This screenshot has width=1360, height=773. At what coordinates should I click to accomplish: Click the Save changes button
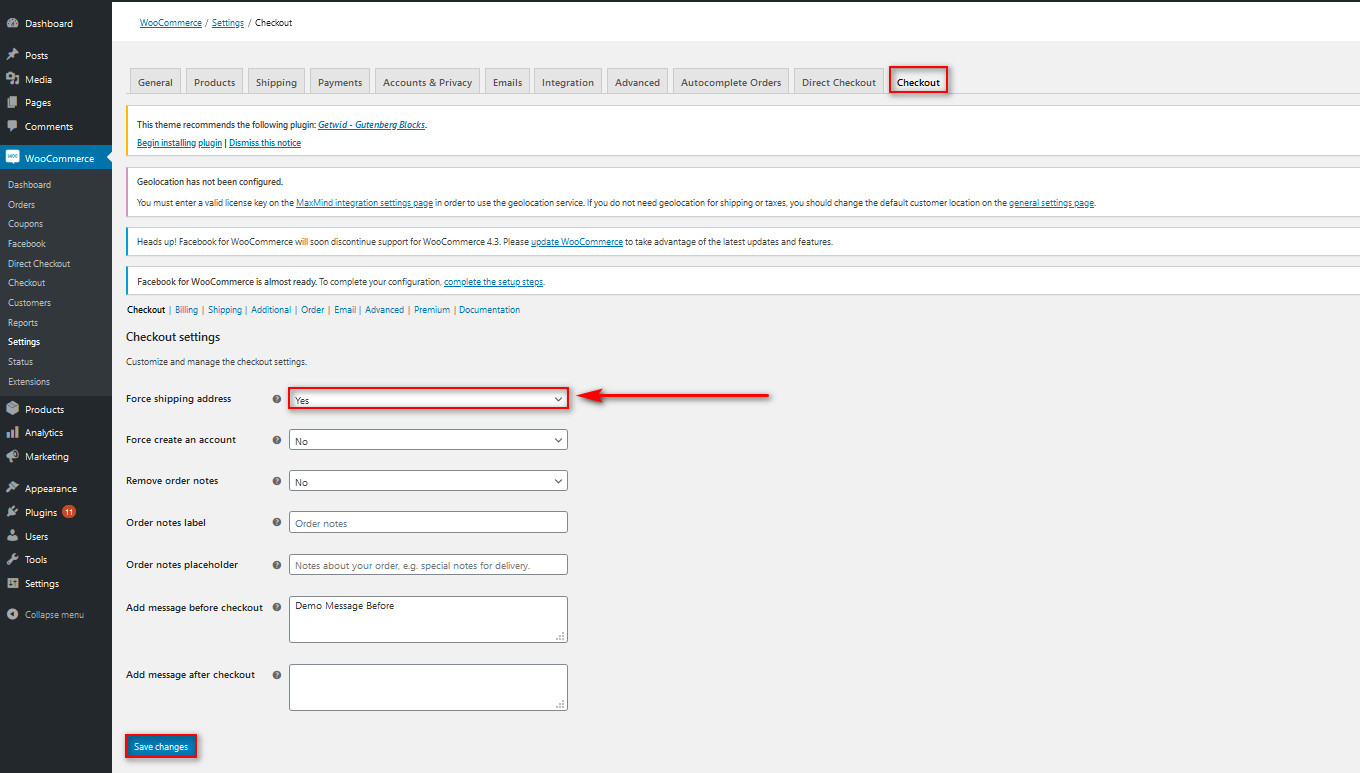pyautogui.click(x=161, y=747)
